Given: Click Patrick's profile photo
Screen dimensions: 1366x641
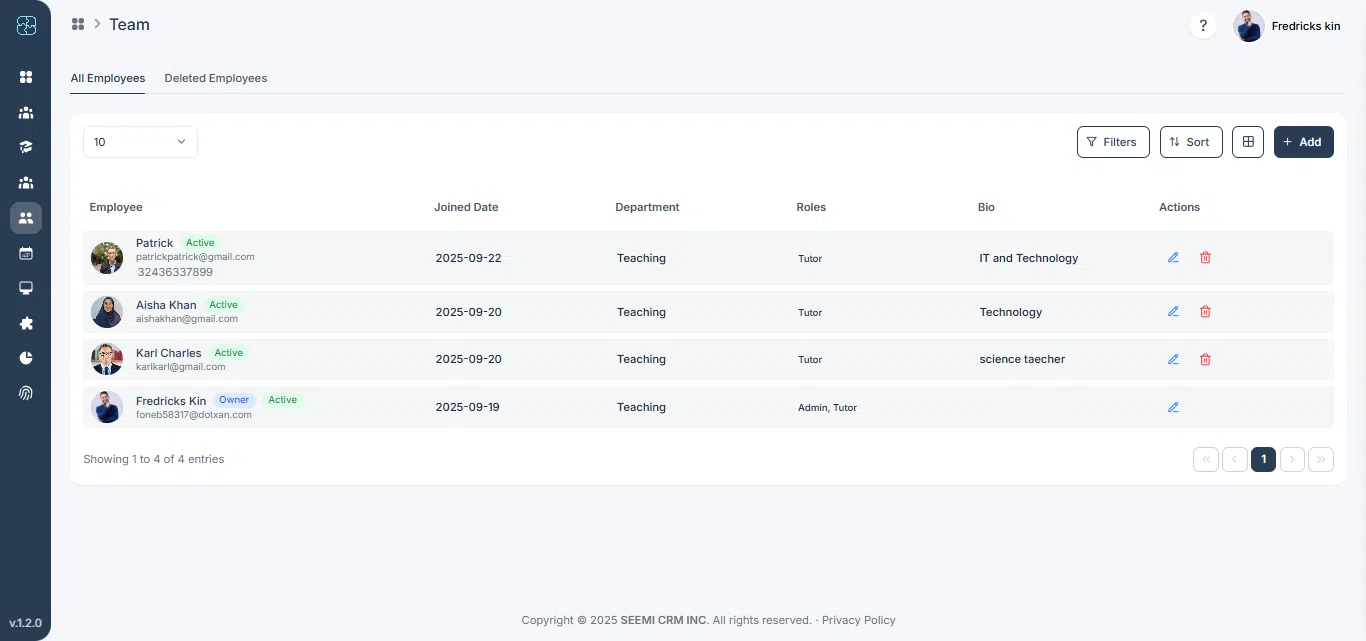Looking at the screenshot, I should coord(107,258).
